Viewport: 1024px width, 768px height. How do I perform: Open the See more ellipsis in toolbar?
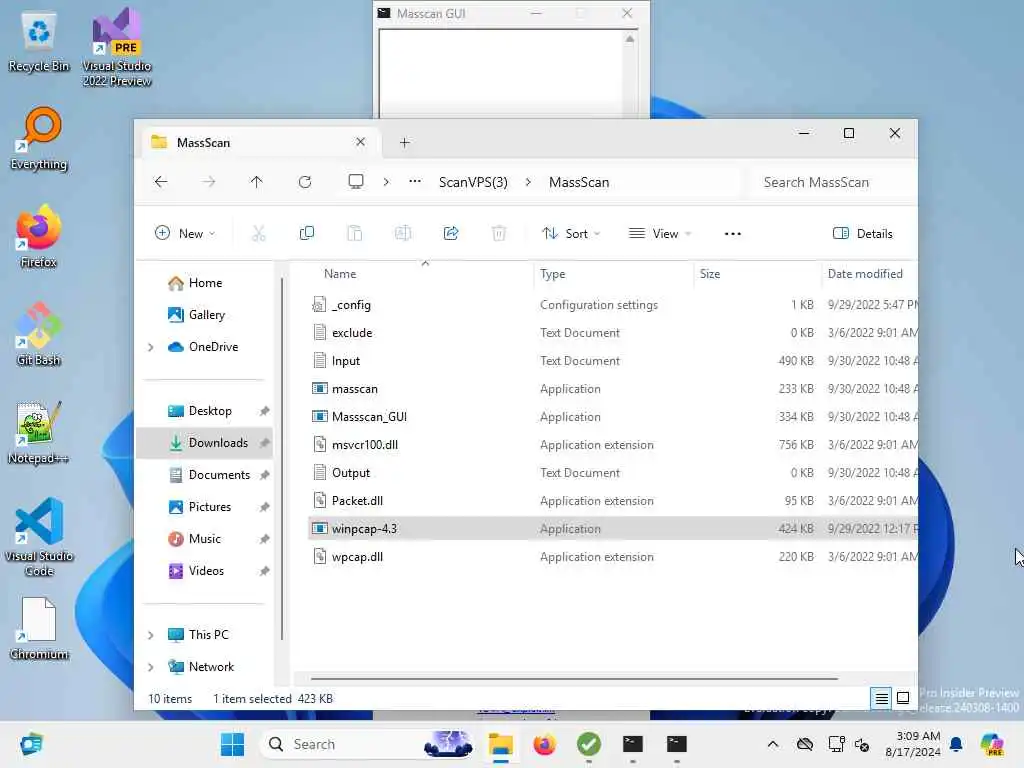click(733, 234)
